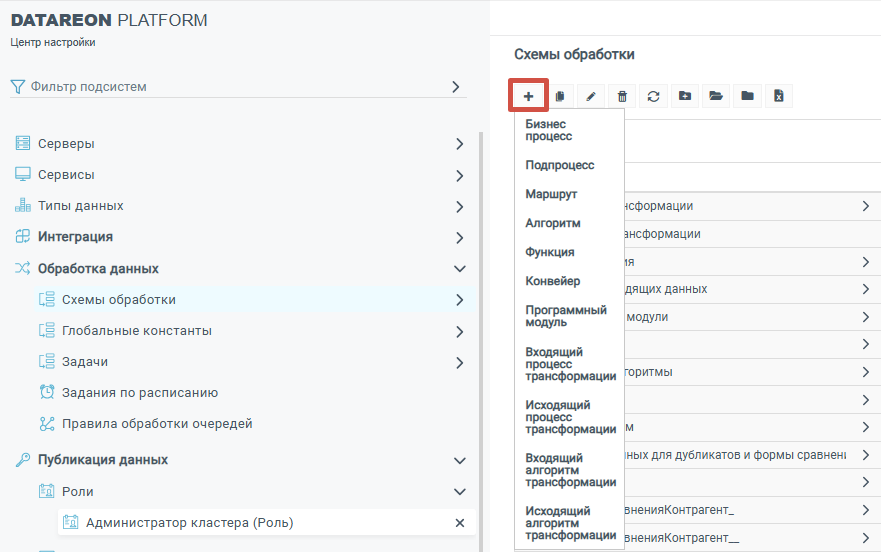Viewport: 881px width, 552px height.
Task: Click the pencil edit icon
Action: click(591, 96)
